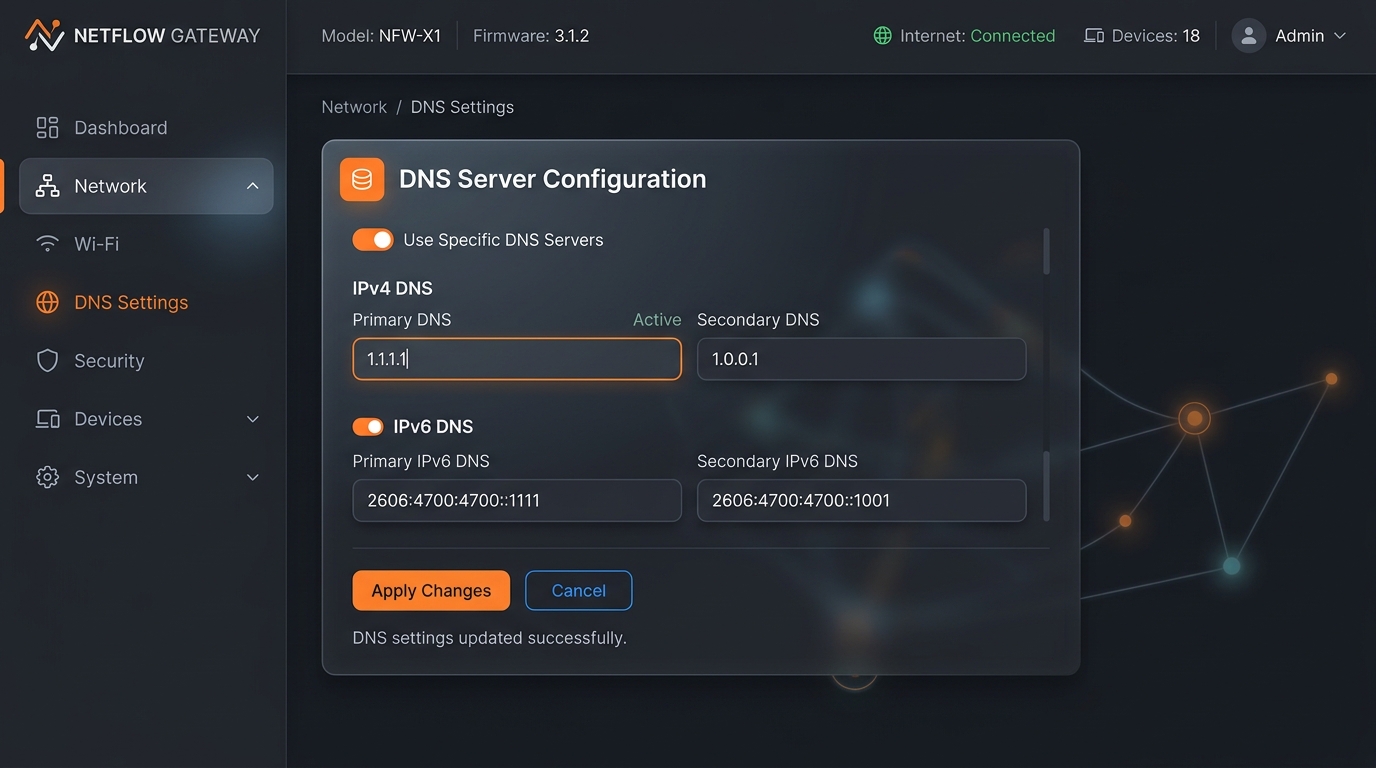Click the Devices: 18 text in header

pyautogui.click(x=1155, y=36)
